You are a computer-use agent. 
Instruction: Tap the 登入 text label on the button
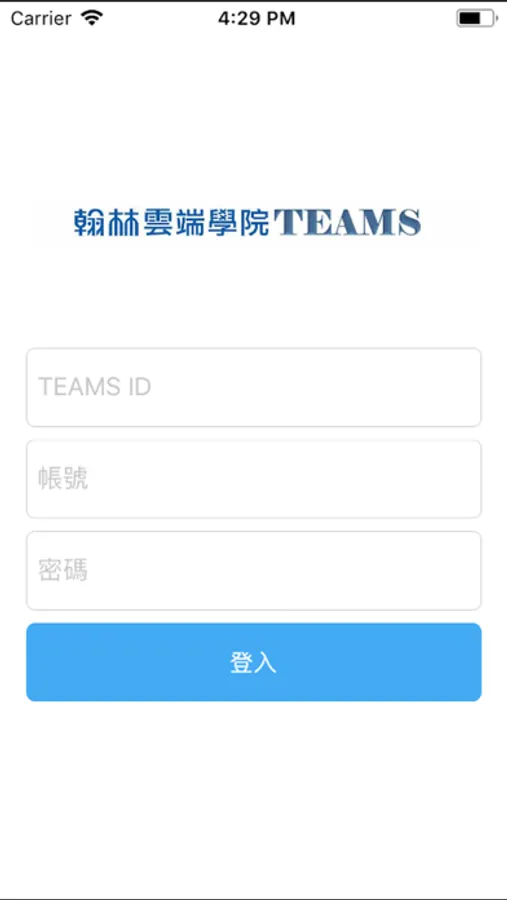click(x=253, y=662)
